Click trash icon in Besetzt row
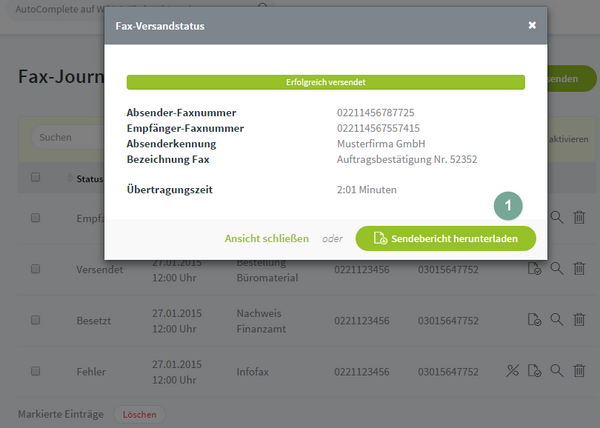Screen dimensions: 600x428 [x=579, y=319]
